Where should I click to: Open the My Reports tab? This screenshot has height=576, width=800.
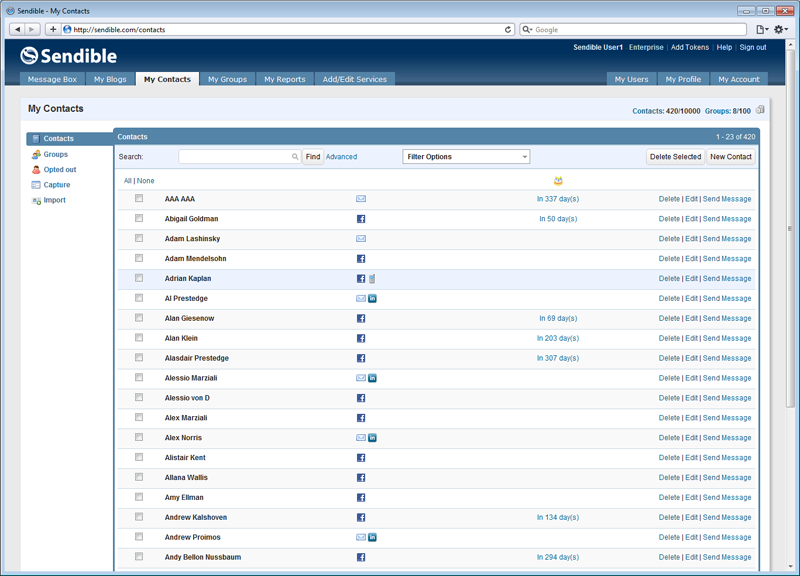285,79
